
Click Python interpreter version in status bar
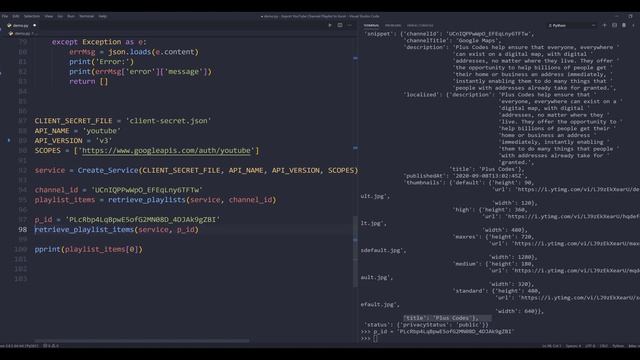pos(19,346)
